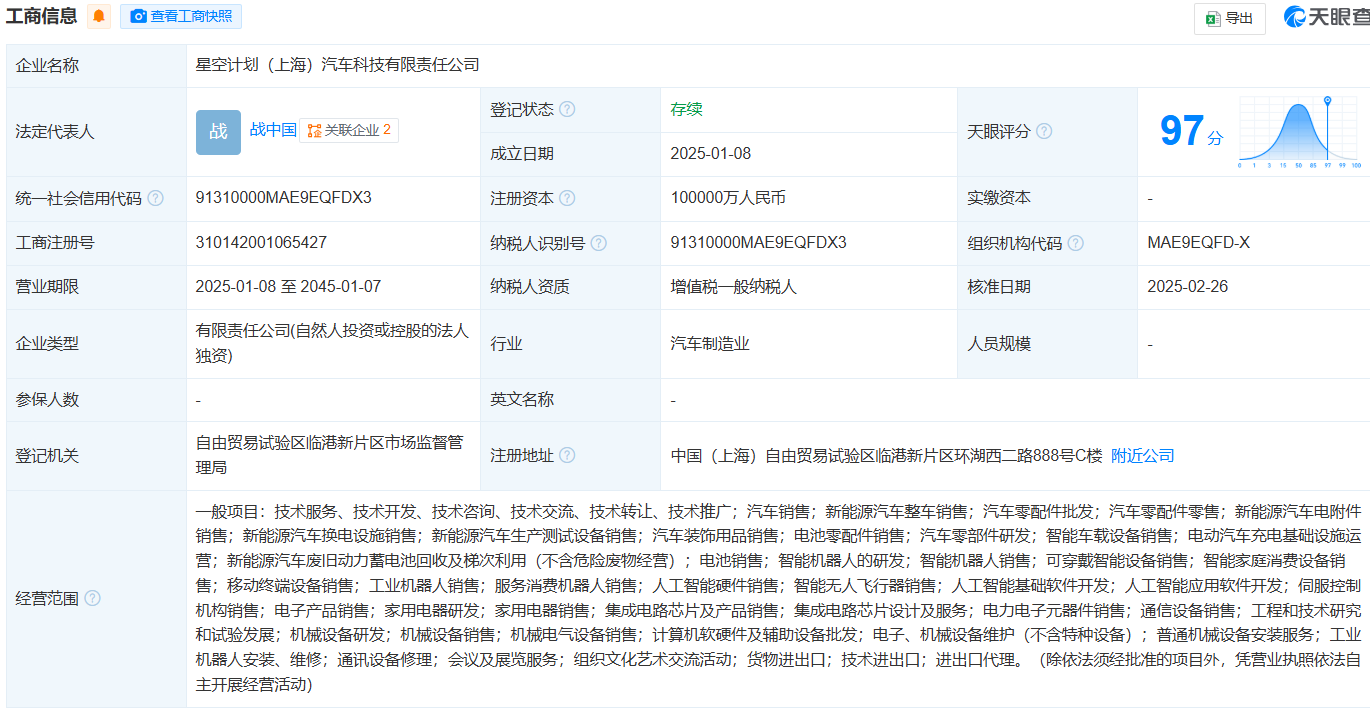
Task: Click the help icon next to 天眼评分
Action: click(x=1044, y=131)
